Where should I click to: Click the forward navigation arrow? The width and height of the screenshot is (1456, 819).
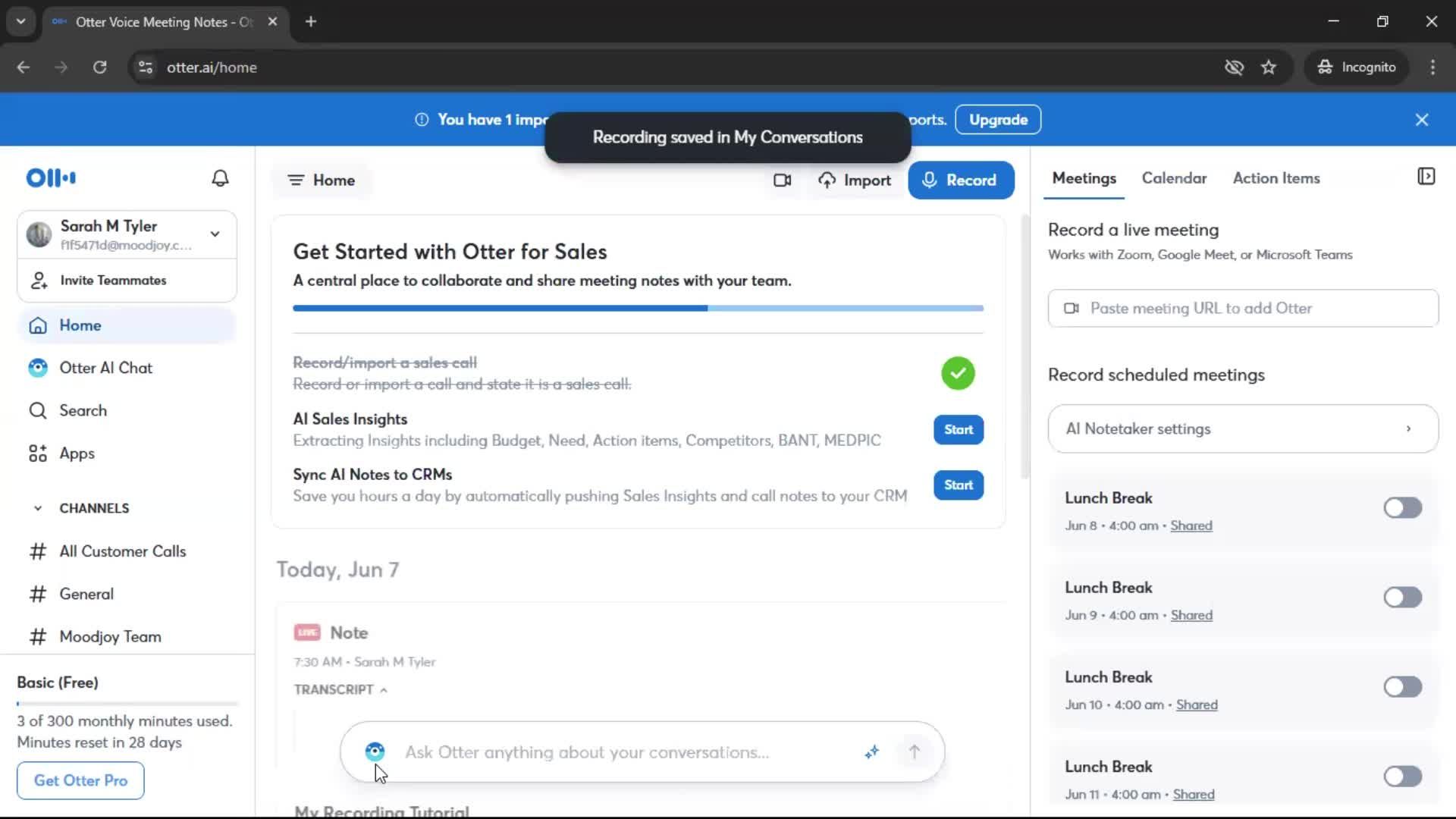[61, 67]
